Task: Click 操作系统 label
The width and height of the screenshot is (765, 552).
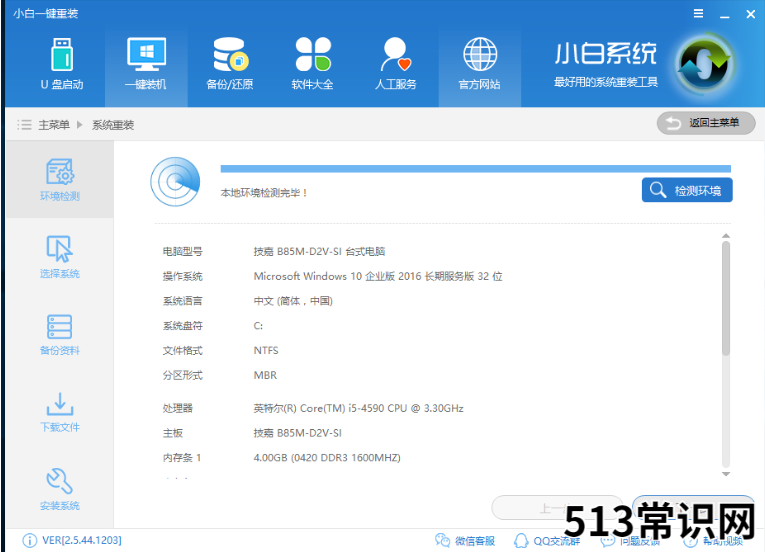Action: point(182,276)
